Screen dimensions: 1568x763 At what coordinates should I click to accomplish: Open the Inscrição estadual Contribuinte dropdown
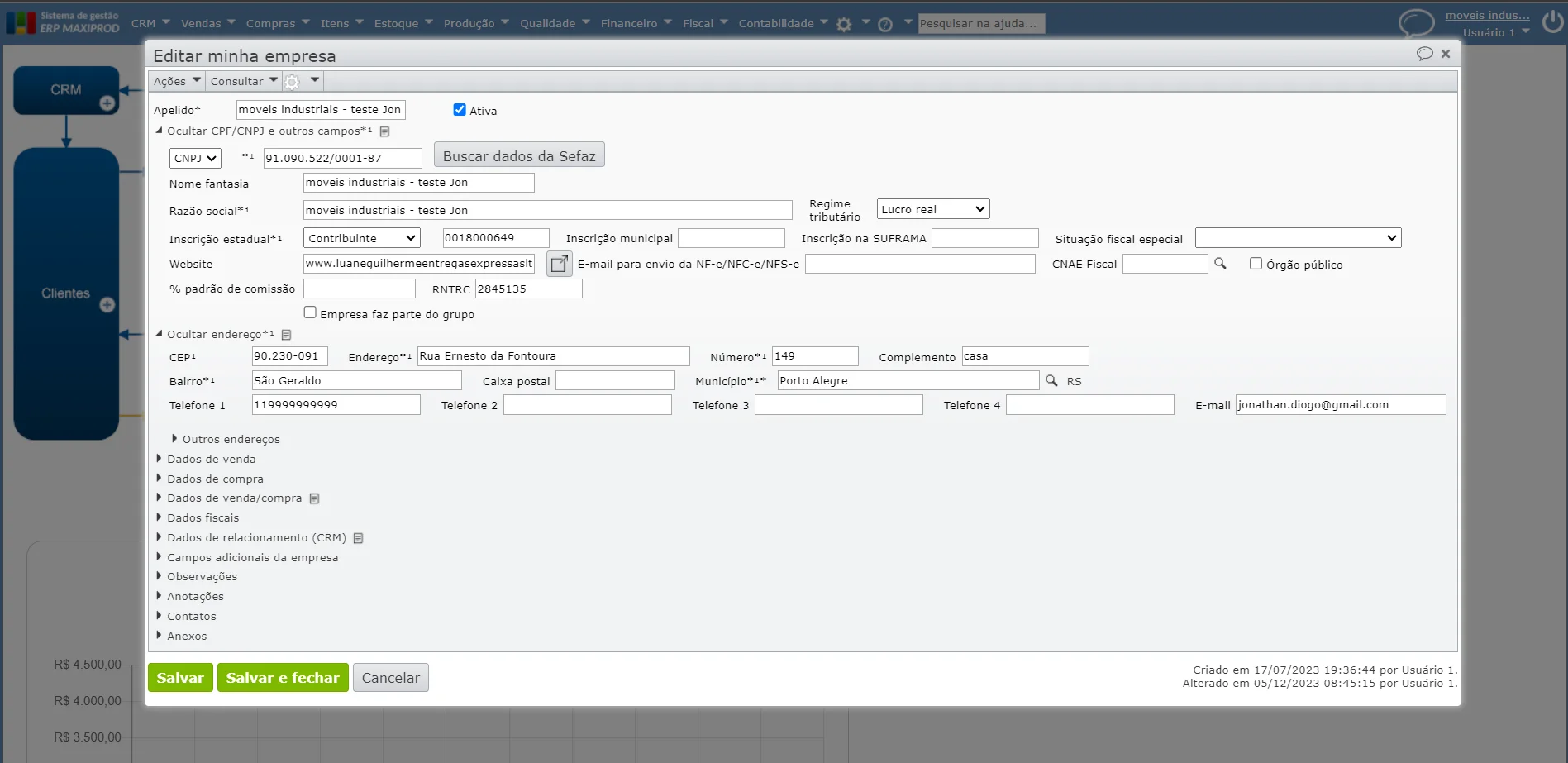[x=361, y=238]
